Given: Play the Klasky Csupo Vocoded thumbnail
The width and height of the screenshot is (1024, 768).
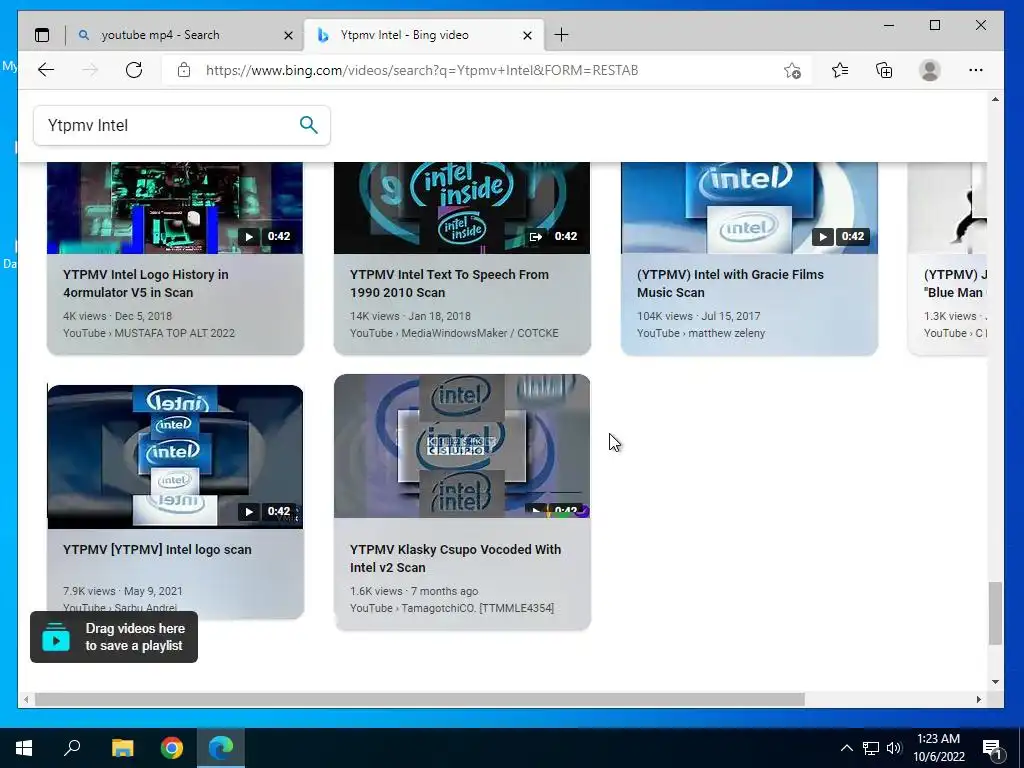Looking at the screenshot, I should [462, 446].
